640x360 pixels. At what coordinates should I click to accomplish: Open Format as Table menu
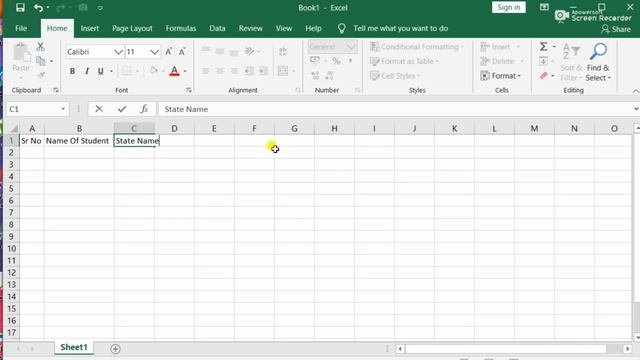pyautogui.click(x=404, y=61)
